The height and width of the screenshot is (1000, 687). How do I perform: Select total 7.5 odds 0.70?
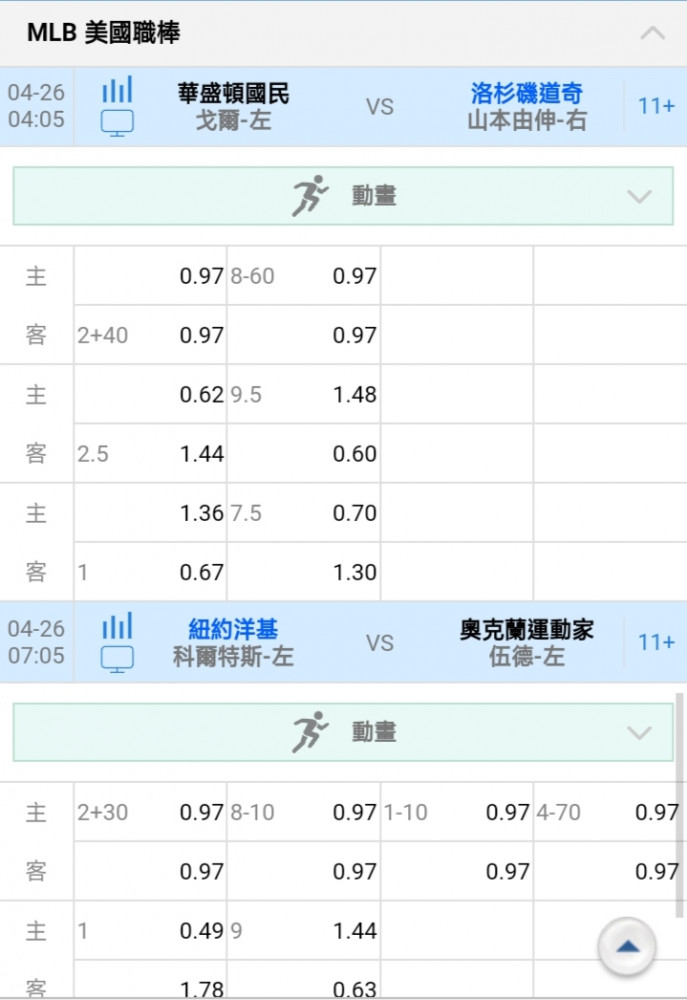coord(355,513)
